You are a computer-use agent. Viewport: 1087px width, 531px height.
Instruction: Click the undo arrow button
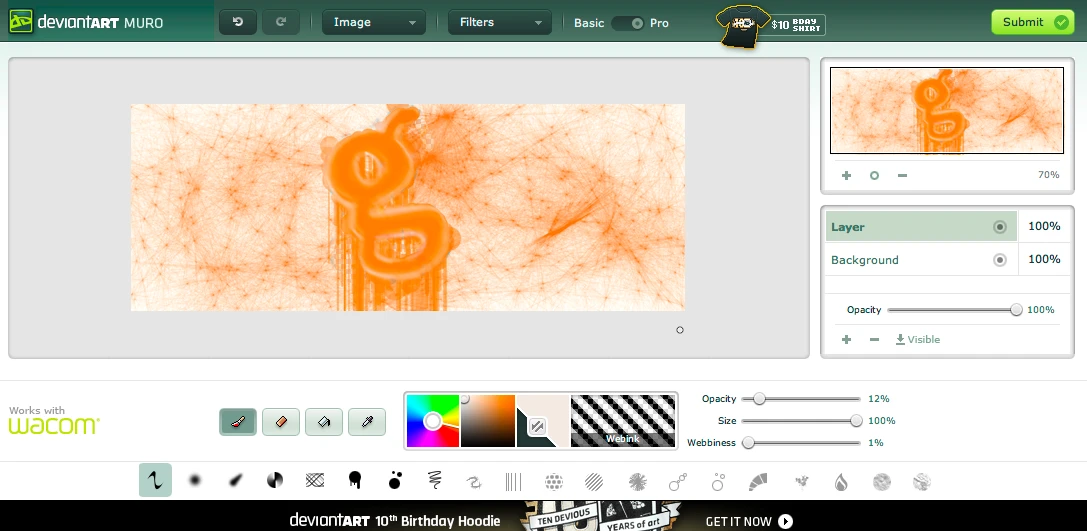click(238, 22)
